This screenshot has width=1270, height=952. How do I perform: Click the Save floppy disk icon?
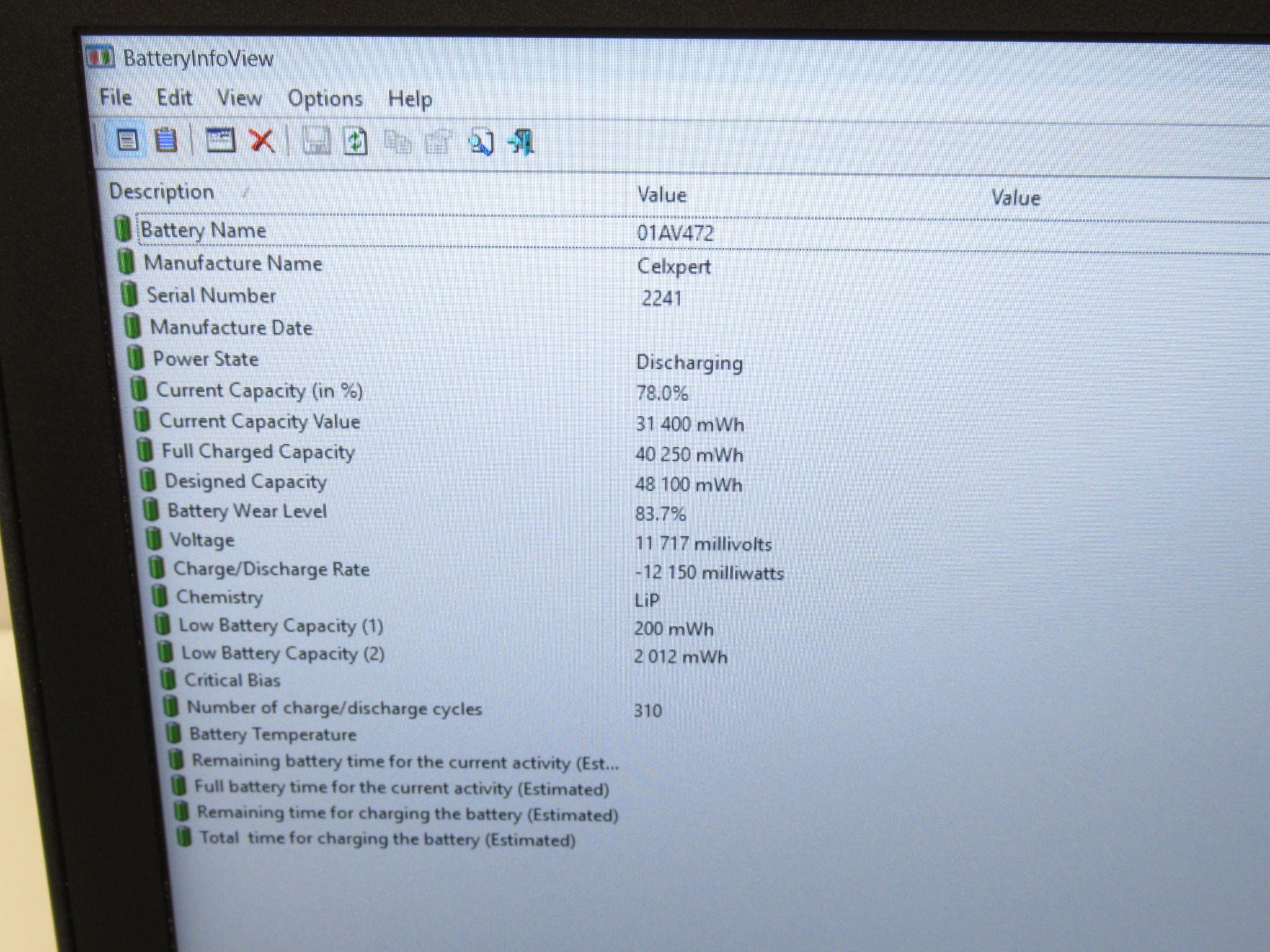click(x=316, y=141)
